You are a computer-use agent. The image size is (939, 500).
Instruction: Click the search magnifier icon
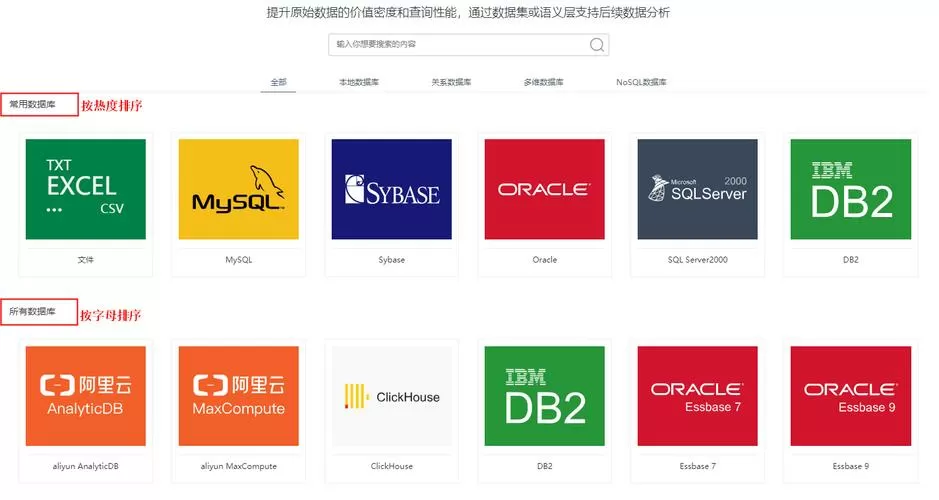coord(596,45)
